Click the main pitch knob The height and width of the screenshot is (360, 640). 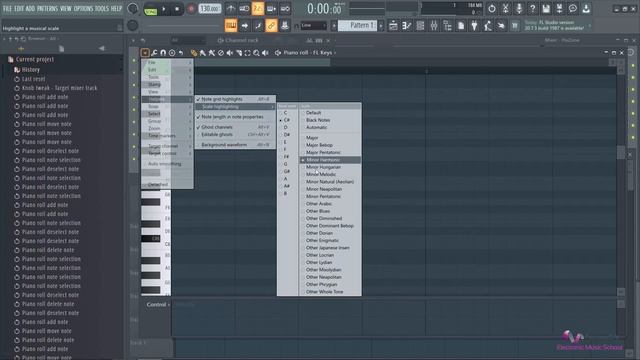click(x=132, y=26)
